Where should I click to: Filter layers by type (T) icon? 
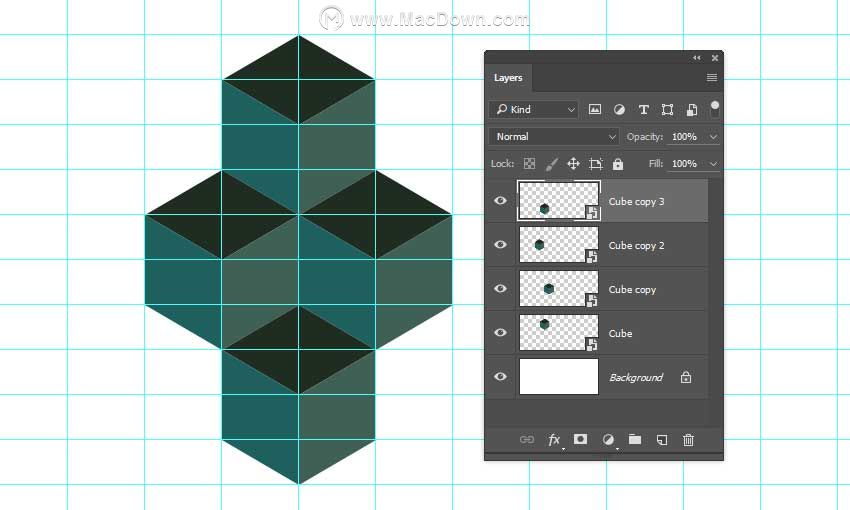[x=643, y=109]
